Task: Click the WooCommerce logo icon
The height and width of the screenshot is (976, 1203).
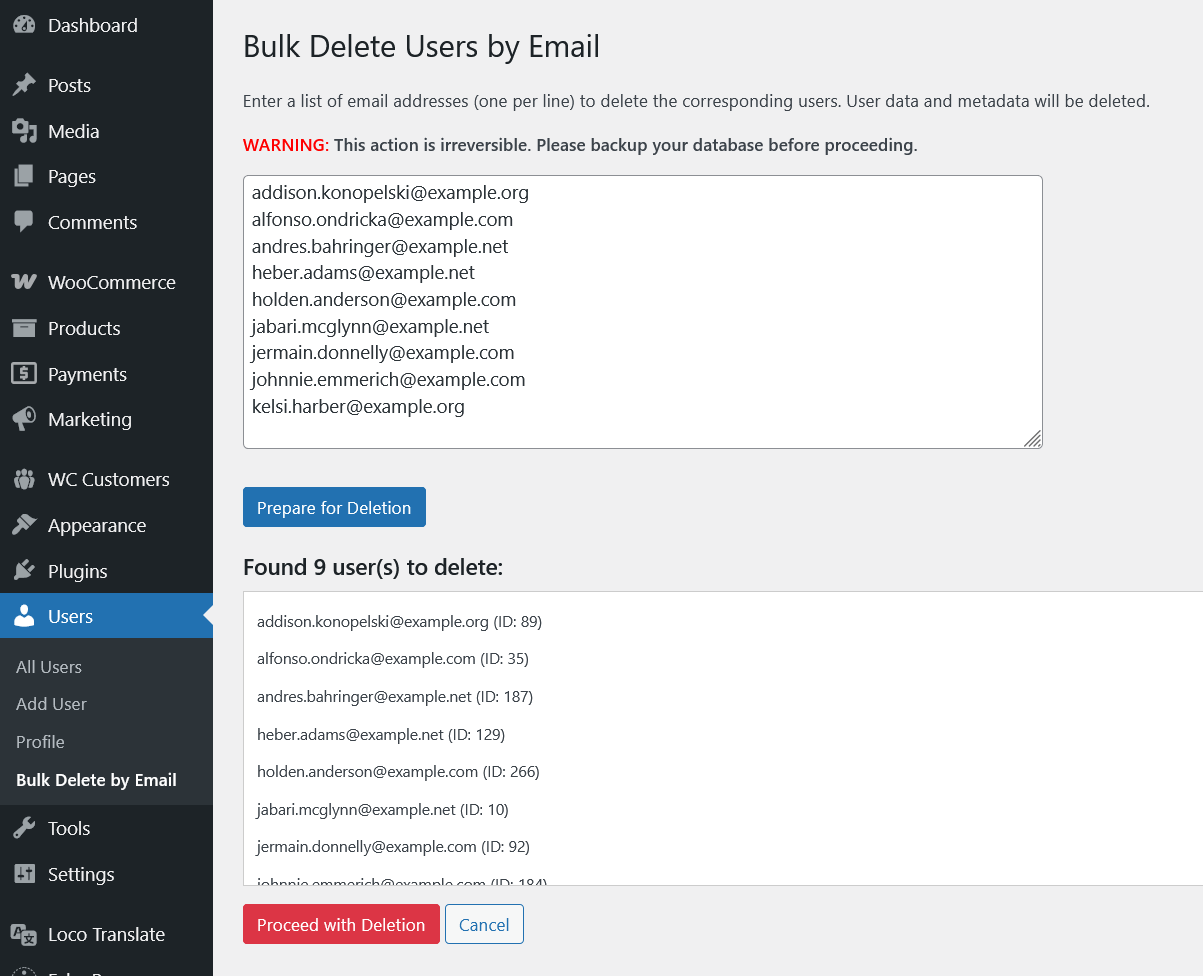Action: (x=24, y=282)
